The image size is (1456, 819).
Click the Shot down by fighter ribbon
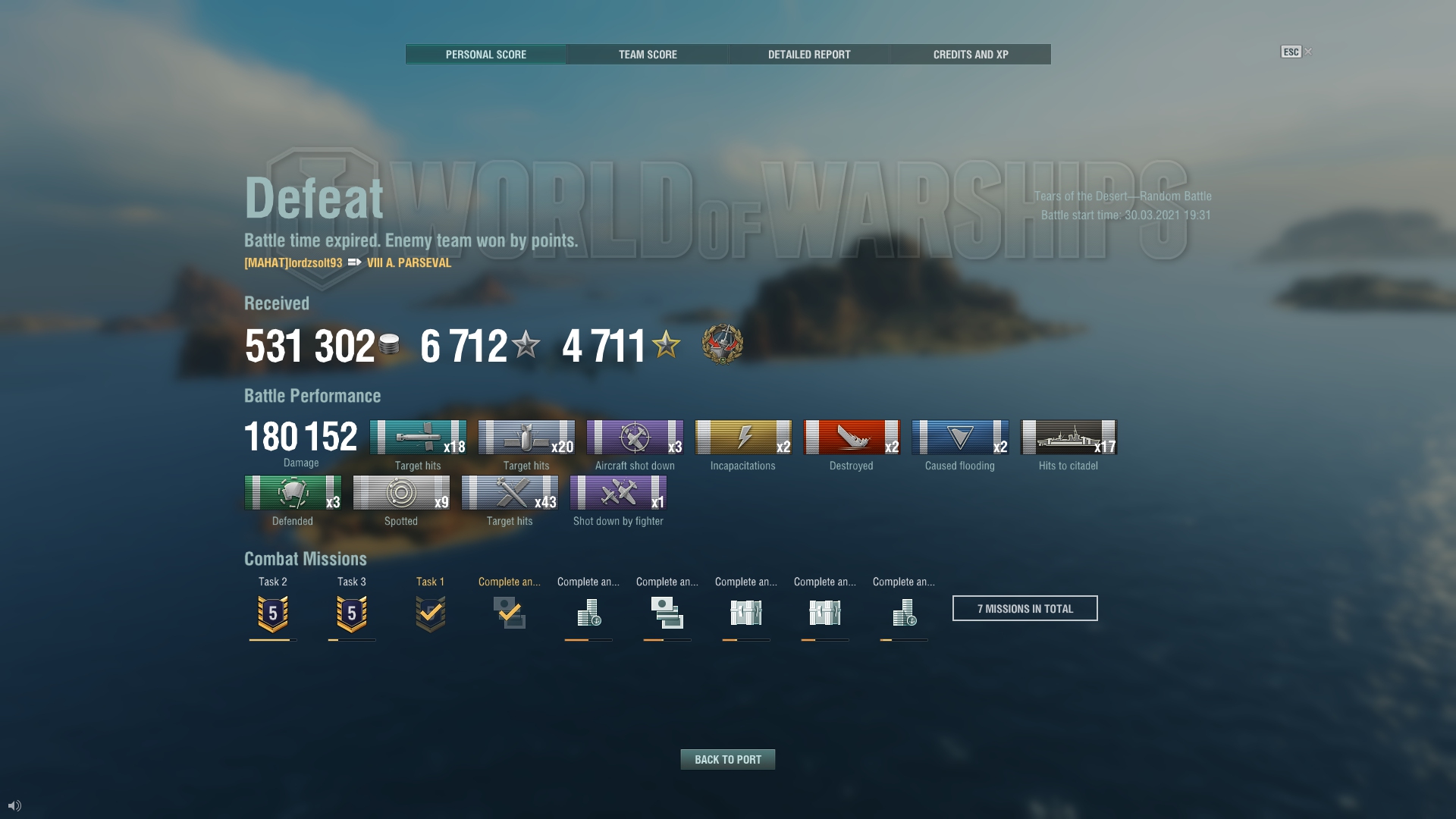click(618, 493)
